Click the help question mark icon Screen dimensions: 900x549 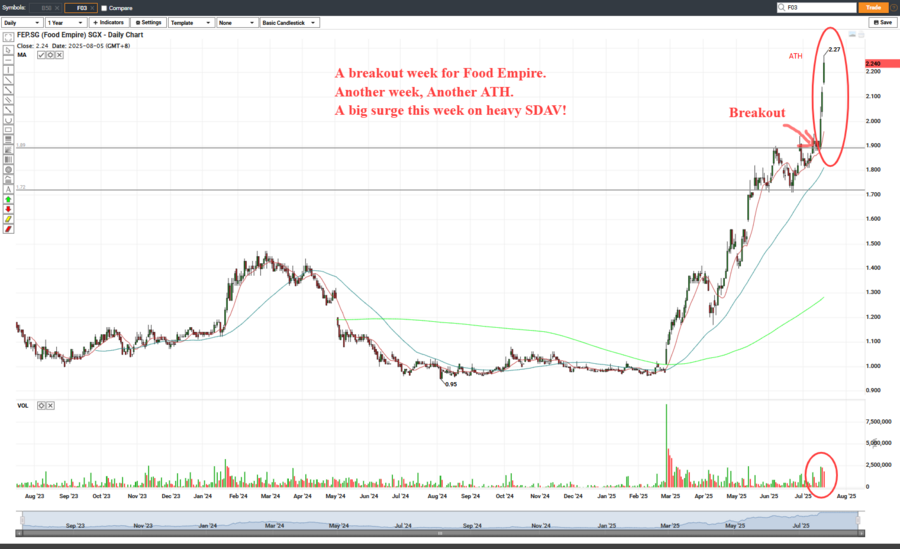tap(894, 7)
